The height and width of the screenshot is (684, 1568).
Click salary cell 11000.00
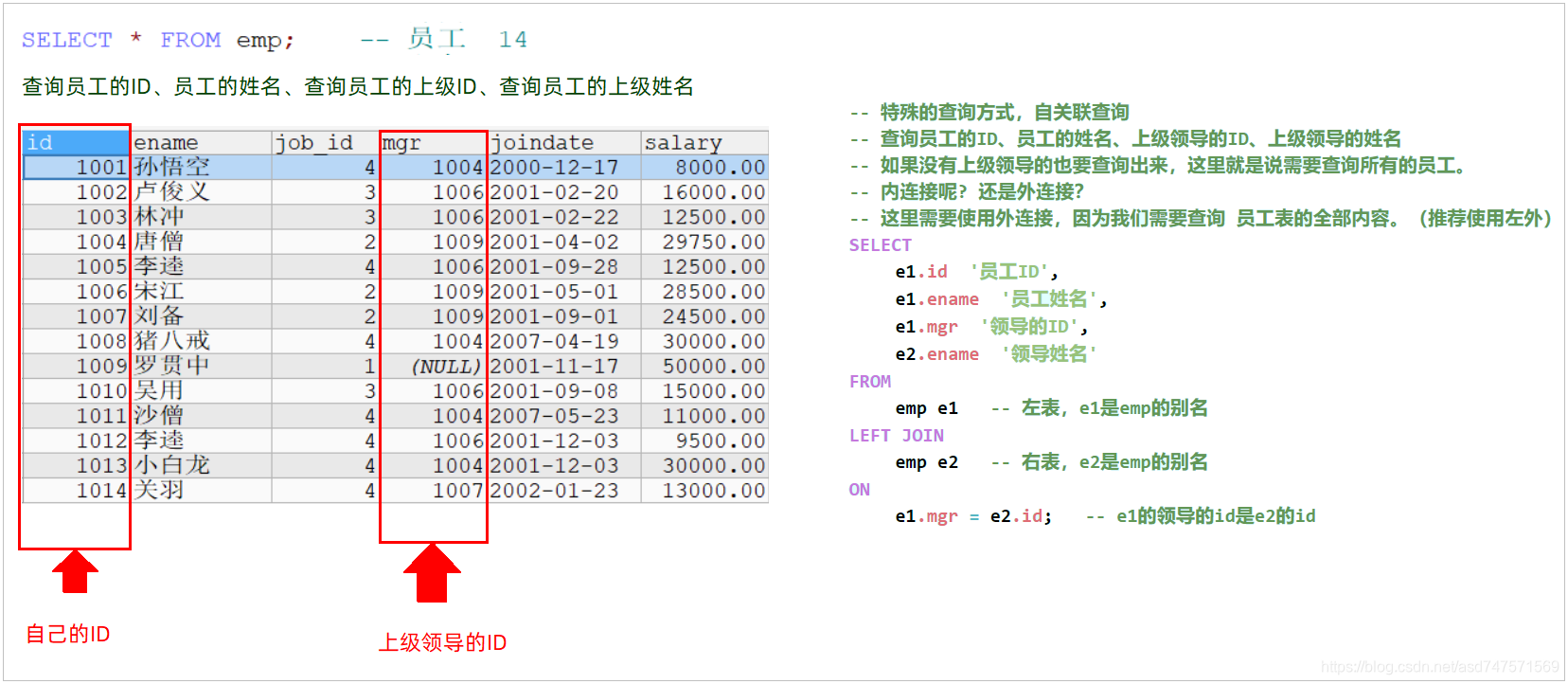[x=704, y=416]
